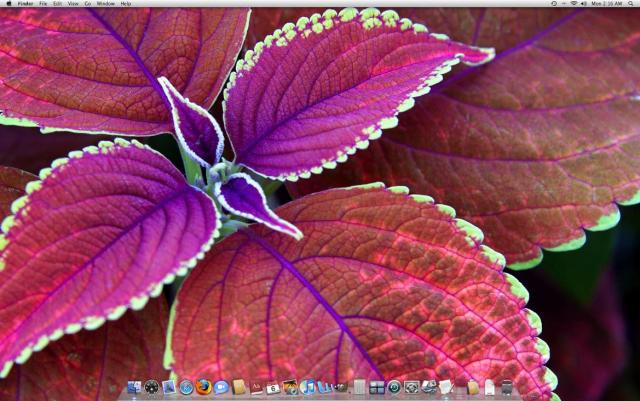This screenshot has height=401, width=640.
Task: Open TextEdit document icon in Dock
Action: [446, 387]
